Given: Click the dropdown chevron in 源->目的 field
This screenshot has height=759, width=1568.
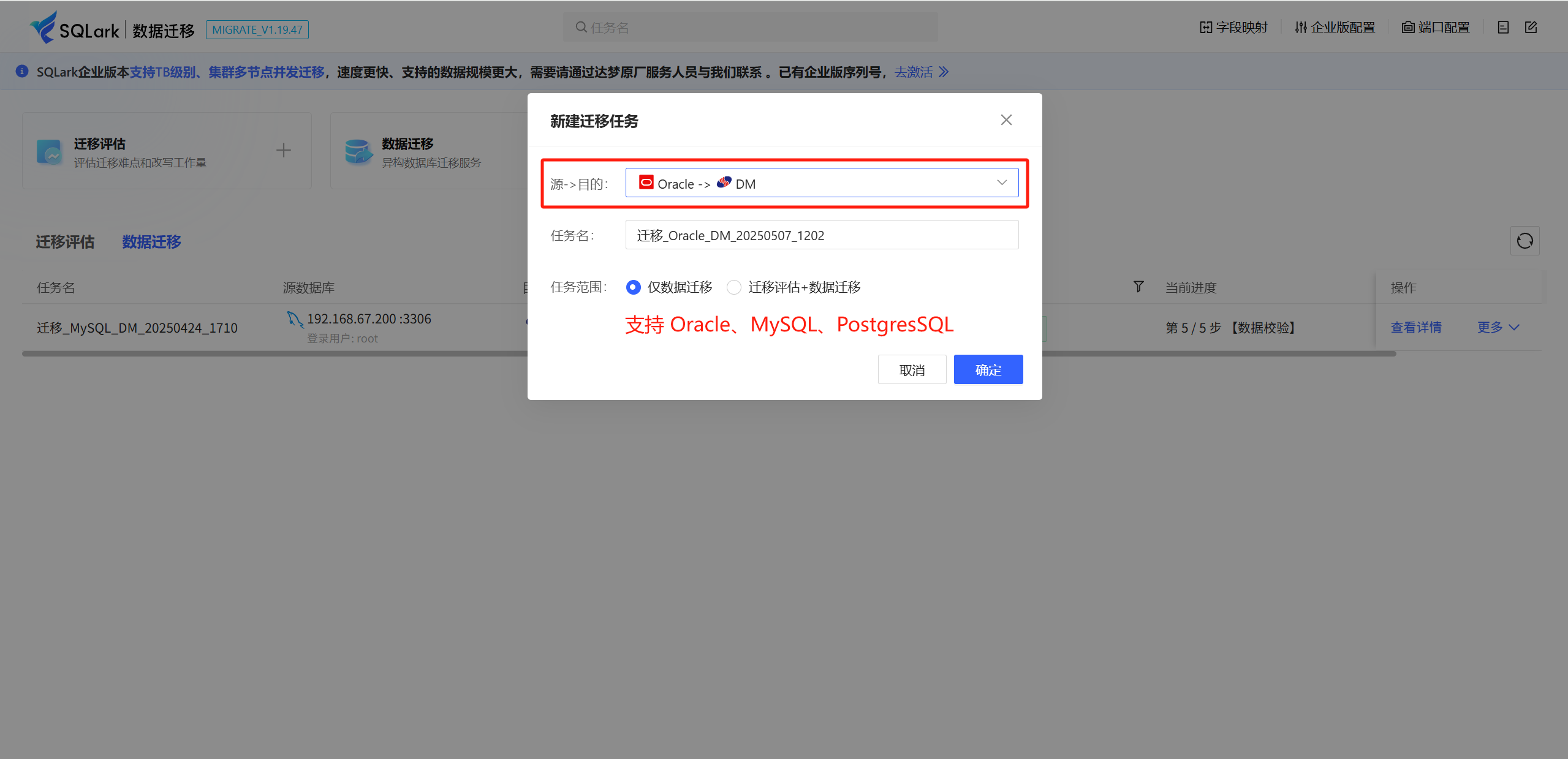Looking at the screenshot, I should pyautogui.click(x=1002, y=183).
